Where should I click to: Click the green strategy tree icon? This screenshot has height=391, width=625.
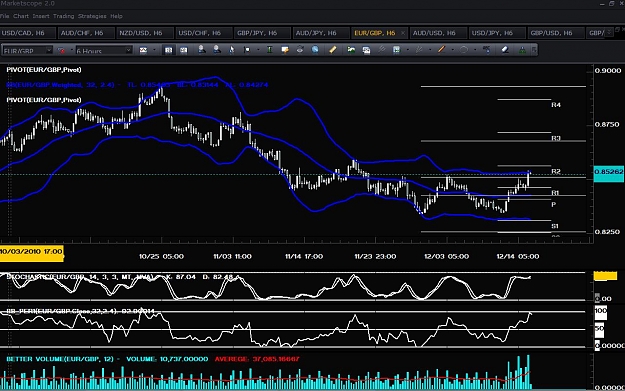(522, 50)
